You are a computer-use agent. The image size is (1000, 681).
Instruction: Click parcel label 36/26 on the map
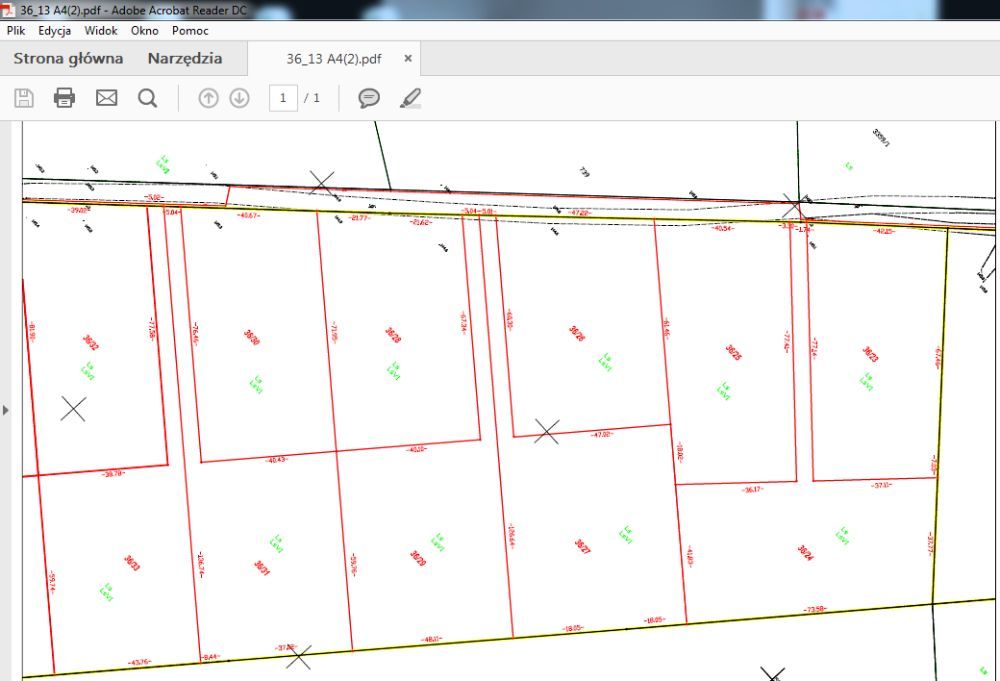pos(577,333)
